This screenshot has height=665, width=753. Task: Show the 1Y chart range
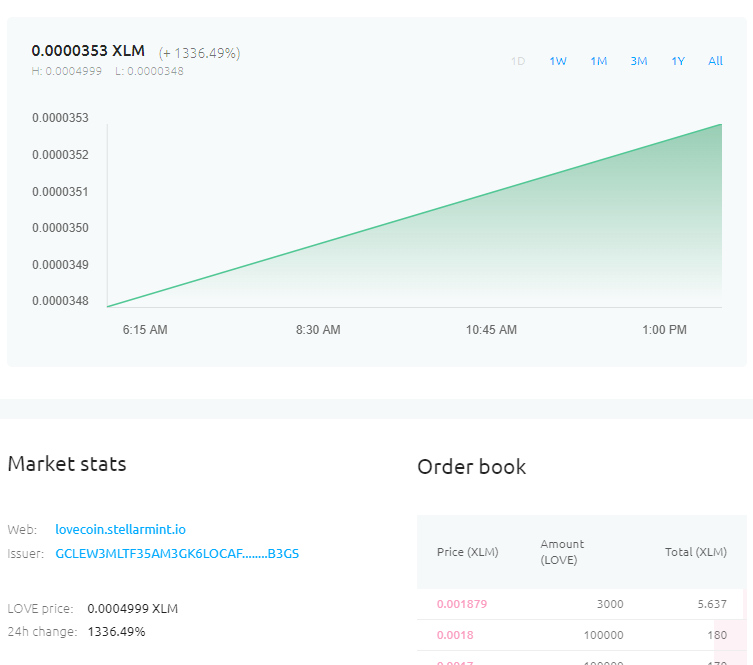(678, 61)
